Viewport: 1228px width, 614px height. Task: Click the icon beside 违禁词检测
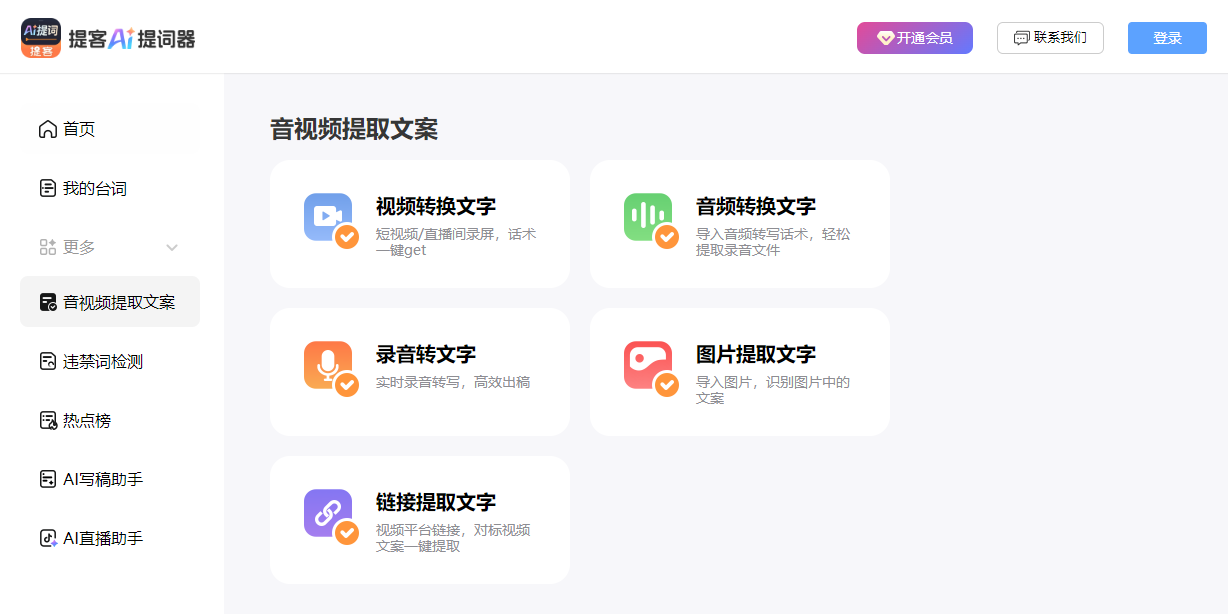(47, 361)
